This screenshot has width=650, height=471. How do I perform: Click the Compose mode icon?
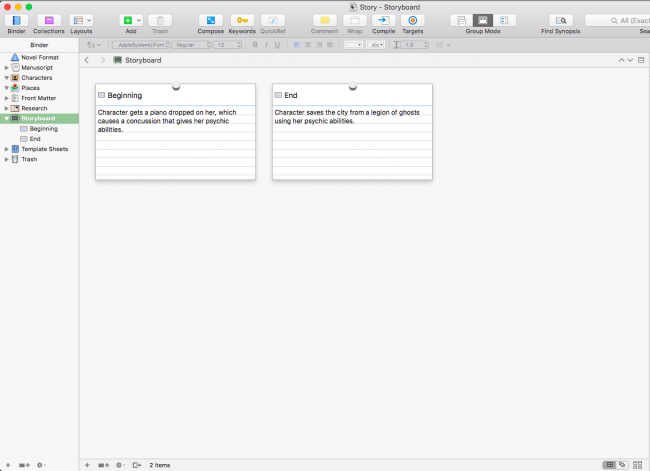pyautogui.click(x=211, y=20)
